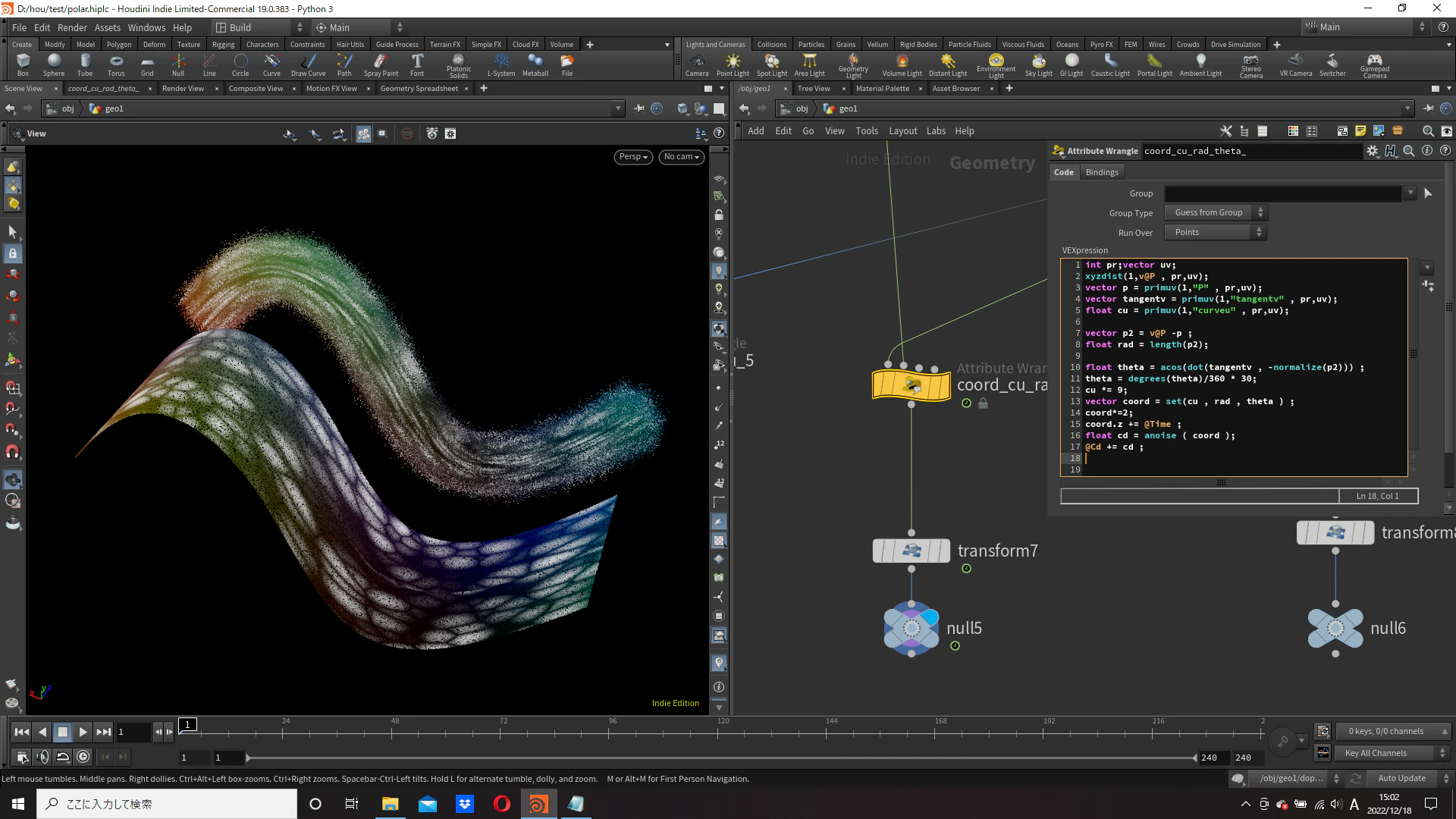
Task: Switch to the Bindings tab
Action: coord(1102,172)
